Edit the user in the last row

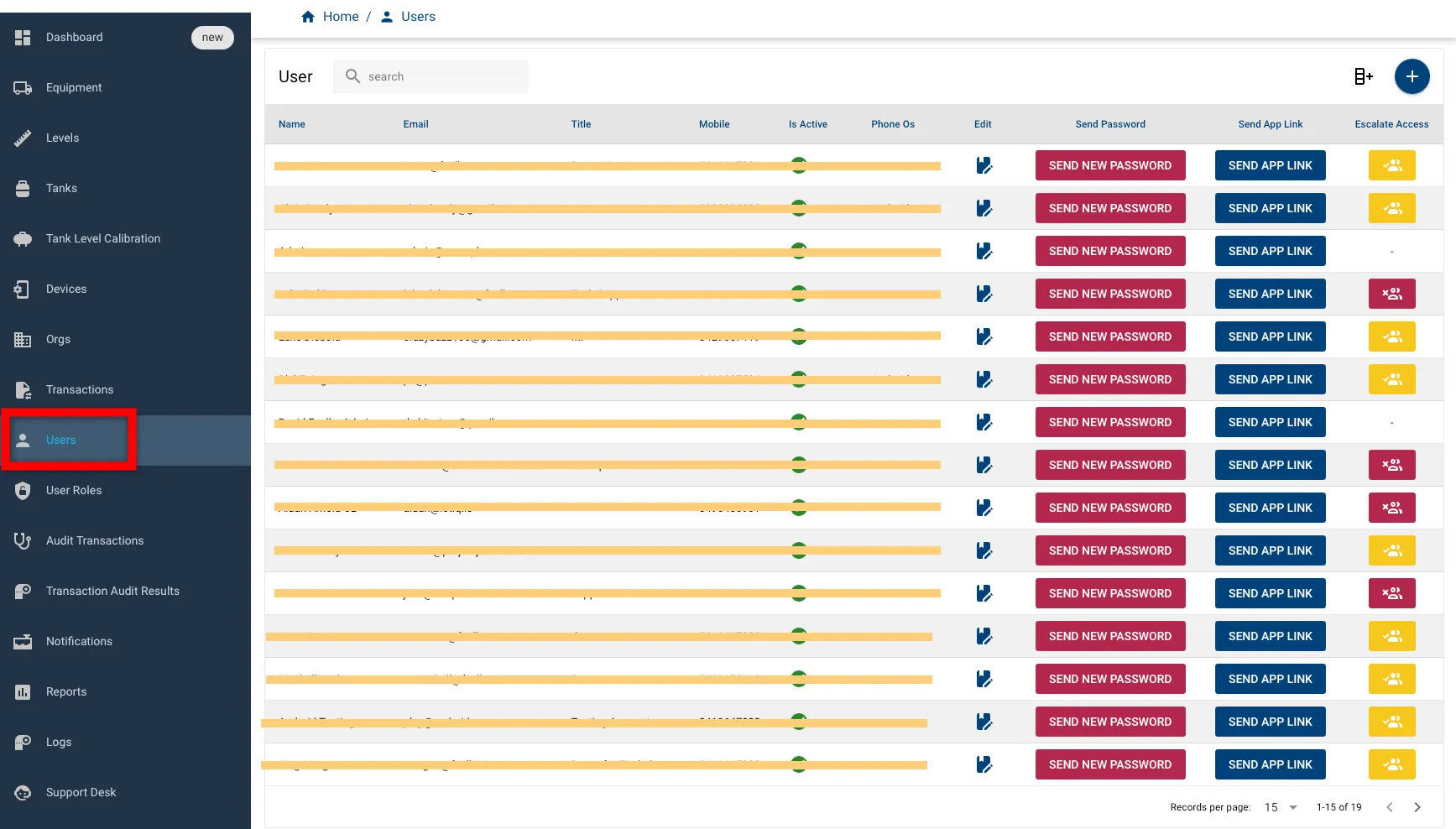(984, 764)
